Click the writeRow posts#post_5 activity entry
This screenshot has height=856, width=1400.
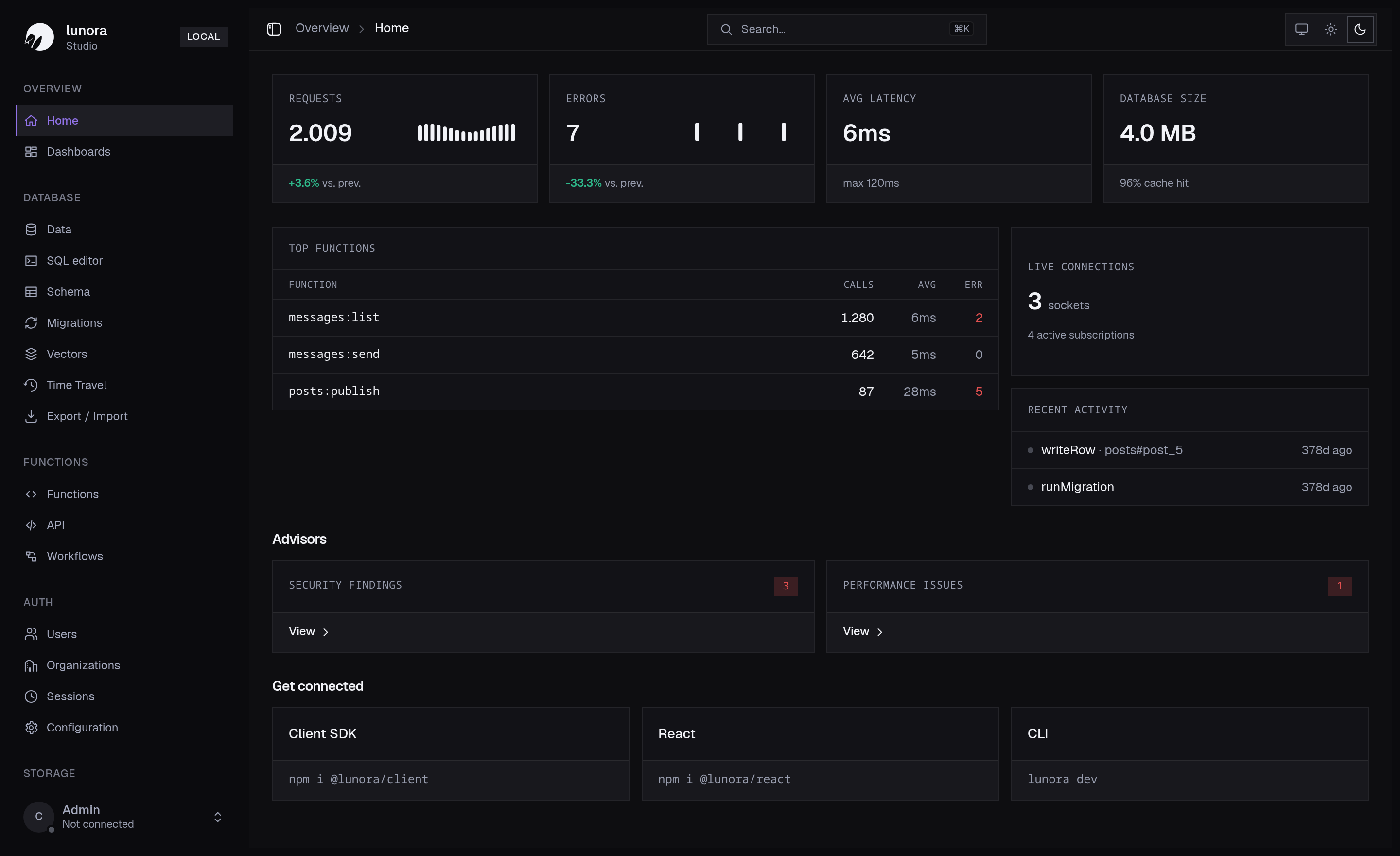point(1190,450)
